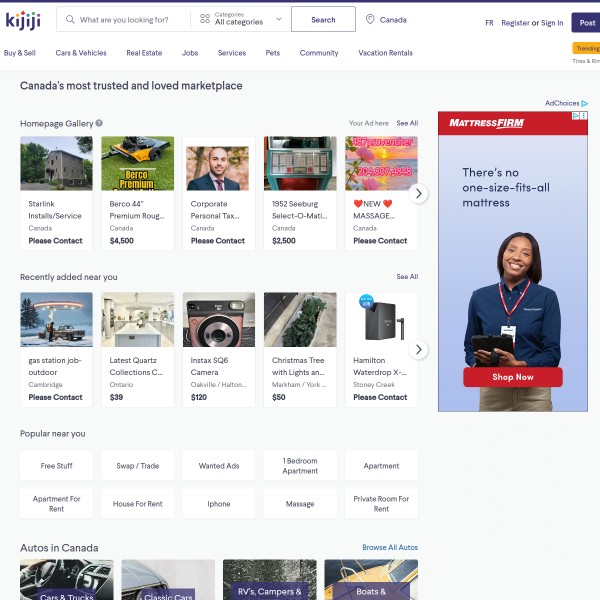This screenshot has height=600, width=600.
Task: Open the Buy & Sell menu
Action: tap(20, 53)
